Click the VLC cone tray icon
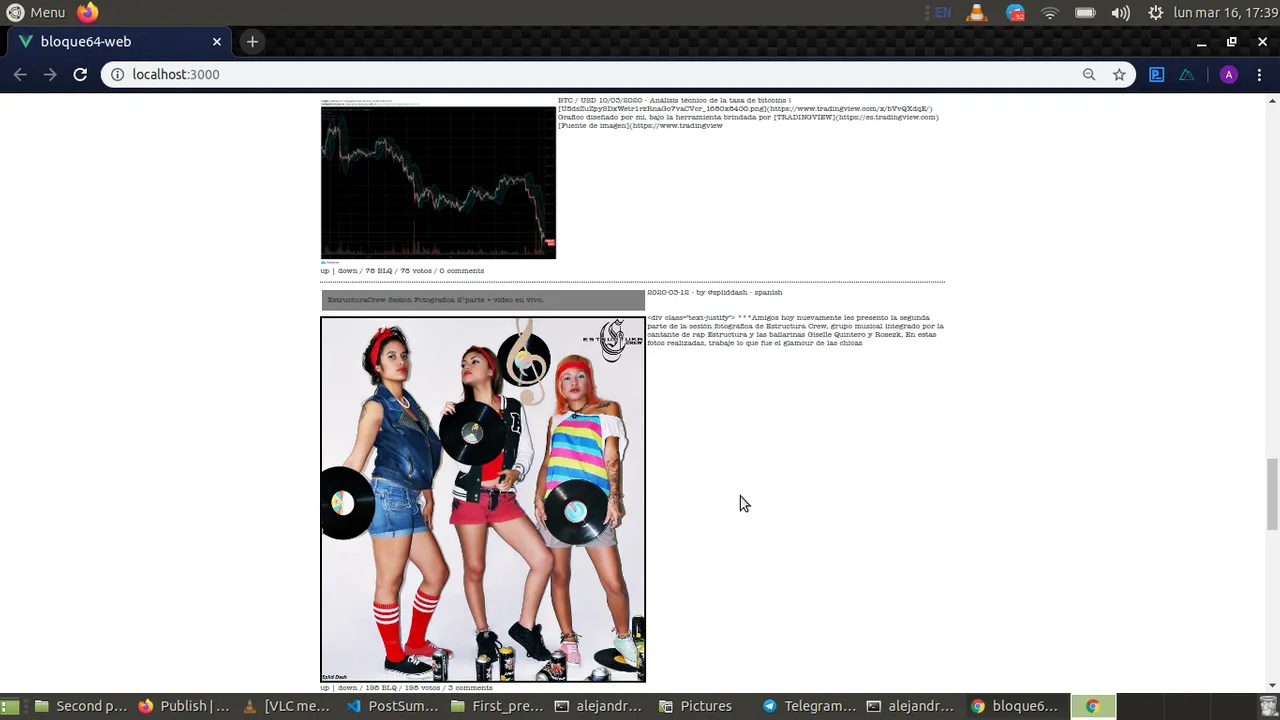Viewport: 1280px width, 720px height. 977,13
